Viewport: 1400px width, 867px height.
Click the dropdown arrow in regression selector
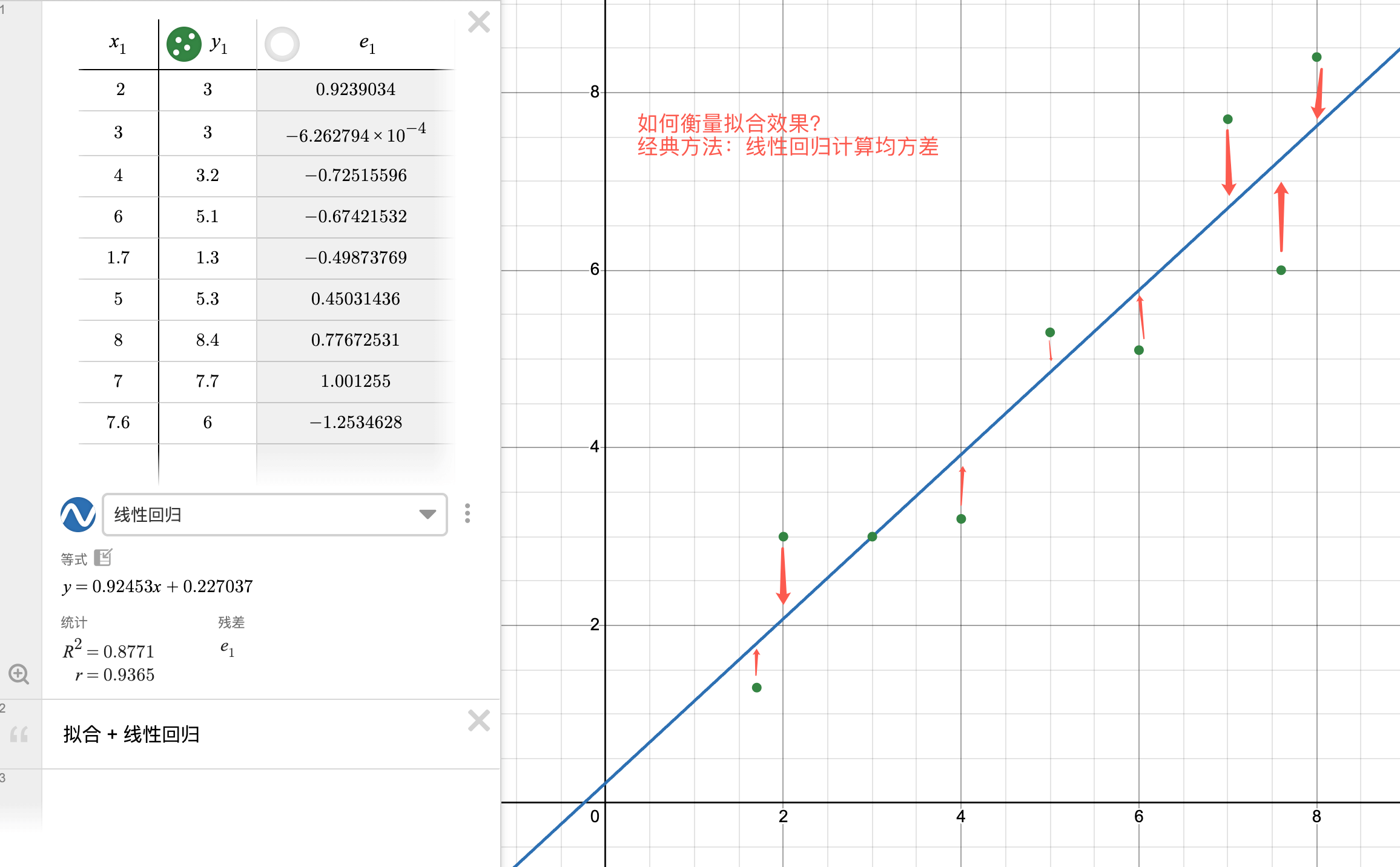click(x=428, y=515)
